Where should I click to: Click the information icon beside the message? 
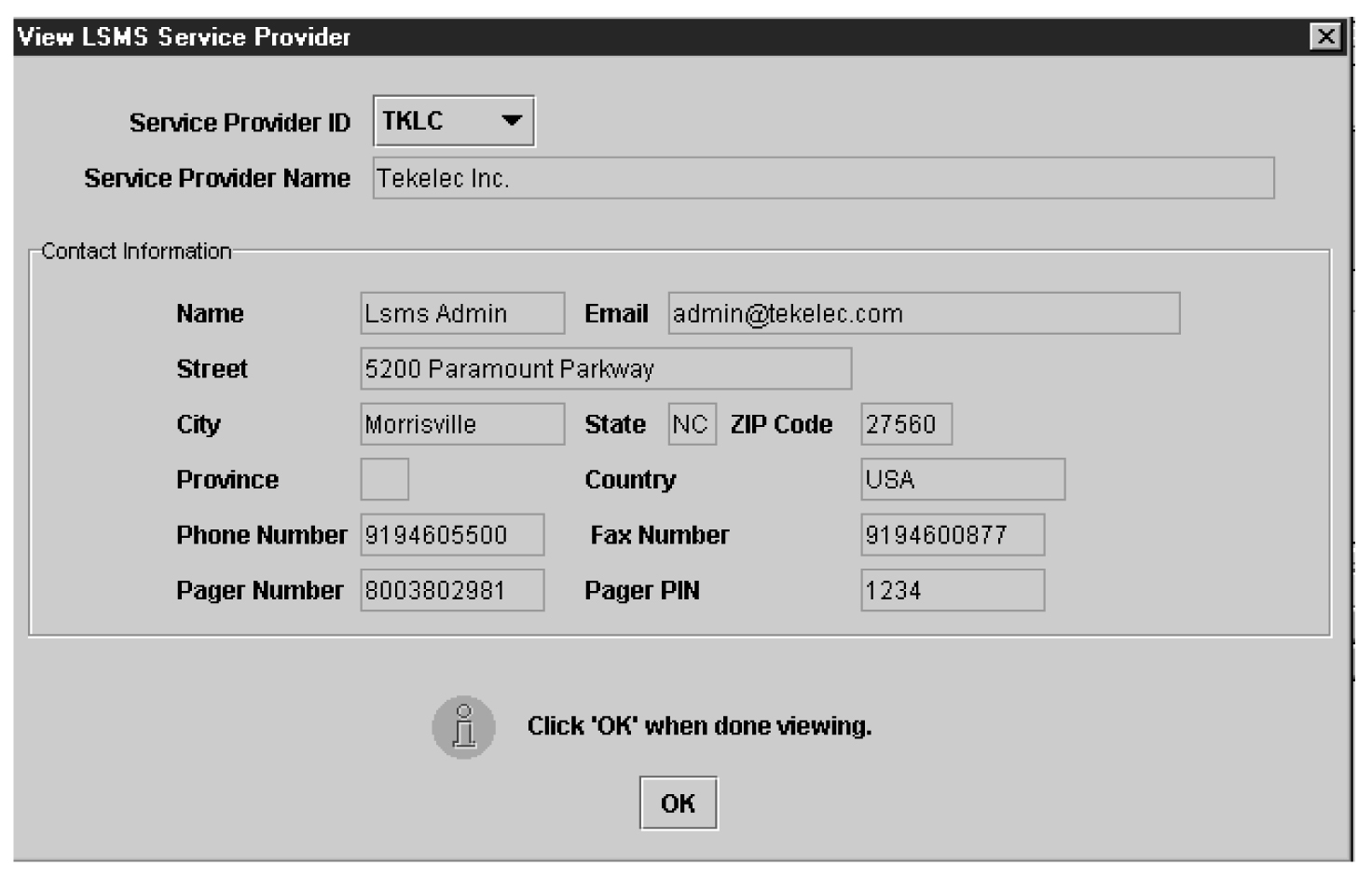pos(463,726)
